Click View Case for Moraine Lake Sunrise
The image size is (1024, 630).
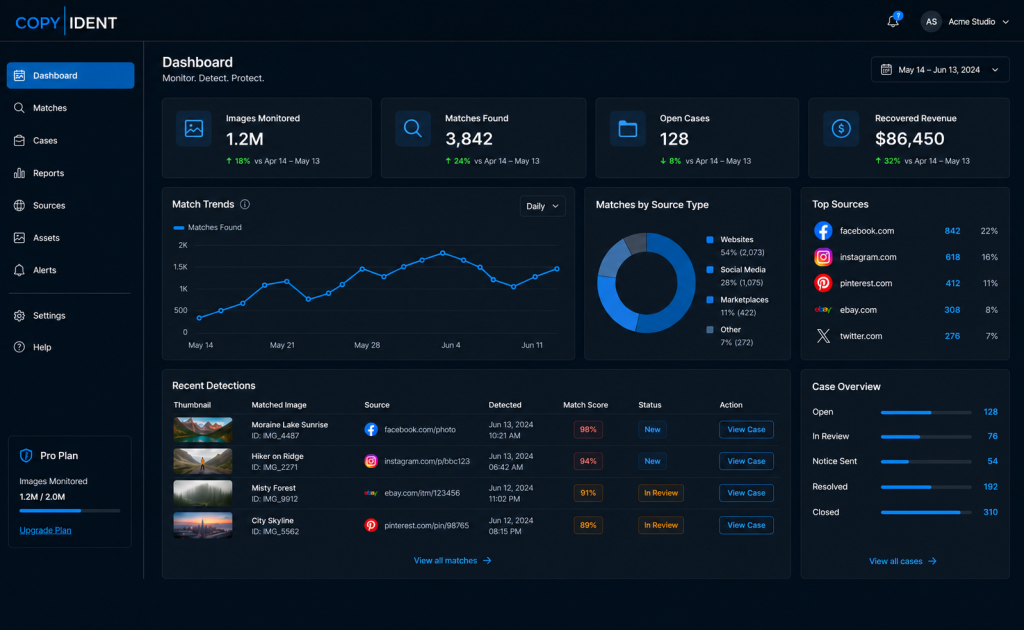[x=746, y=430]
